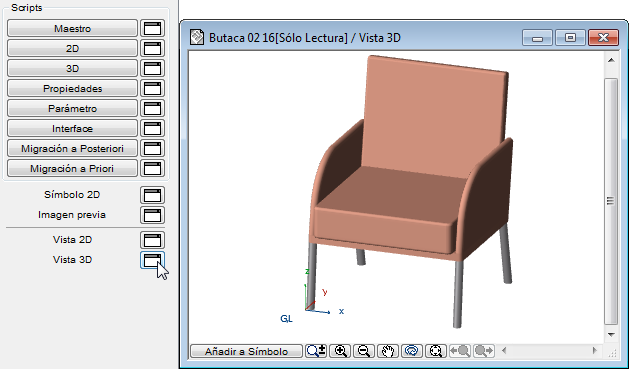Click the Símbolo 2D label

click(72, 195)
